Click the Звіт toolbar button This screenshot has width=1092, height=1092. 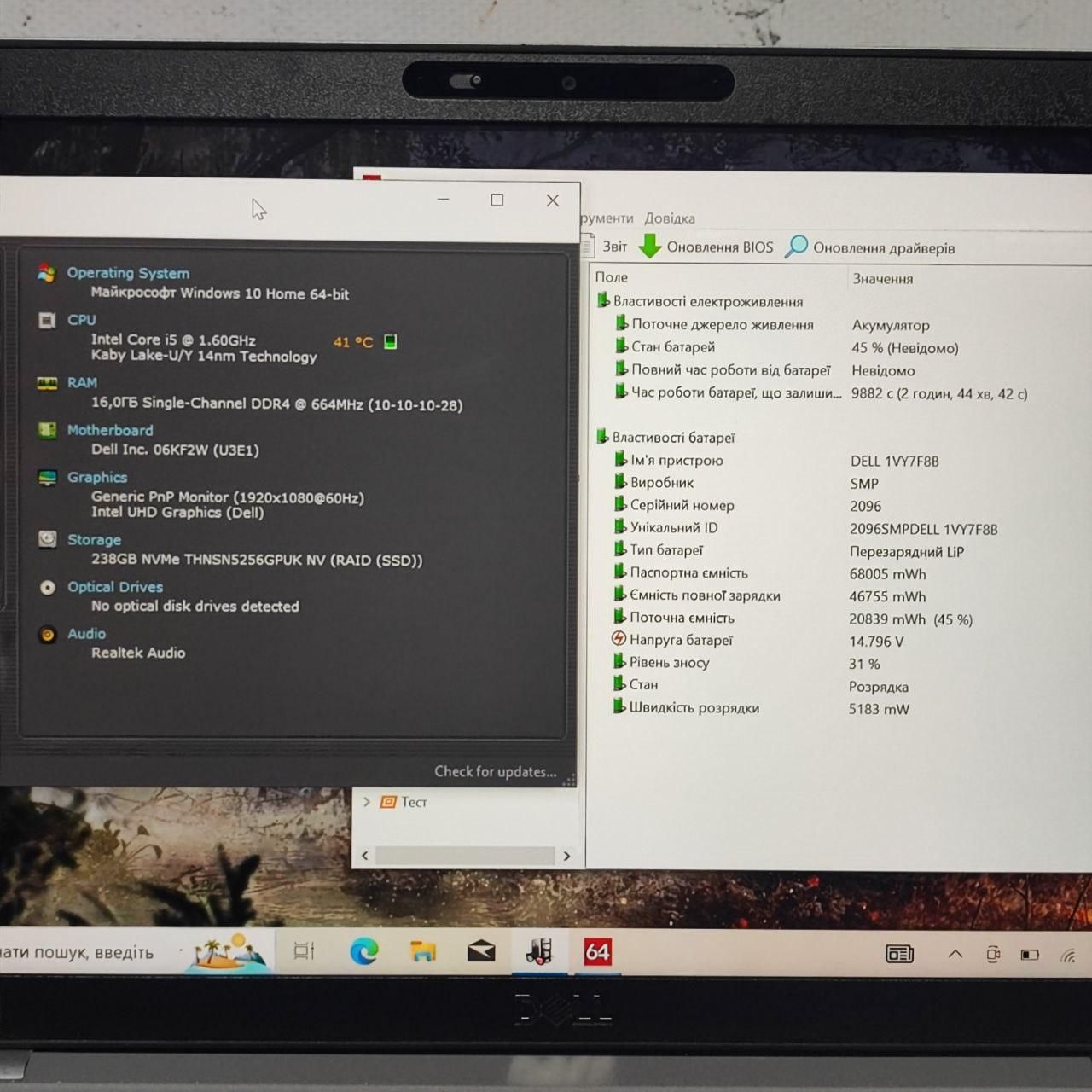605,247
